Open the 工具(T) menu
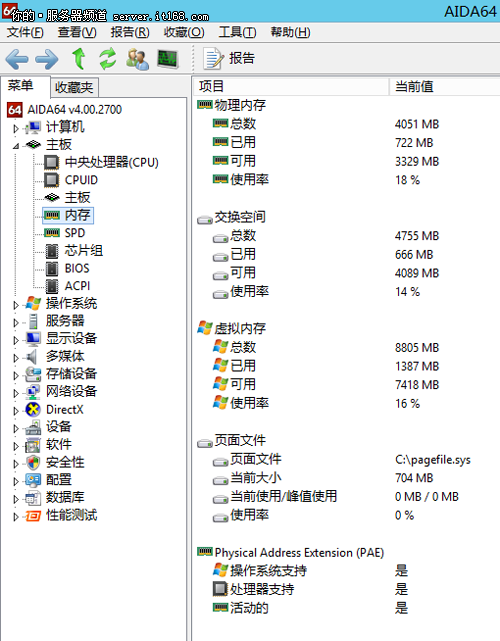Screen dimensions: 500x641 pyautogui.click(x=237, y=32)
